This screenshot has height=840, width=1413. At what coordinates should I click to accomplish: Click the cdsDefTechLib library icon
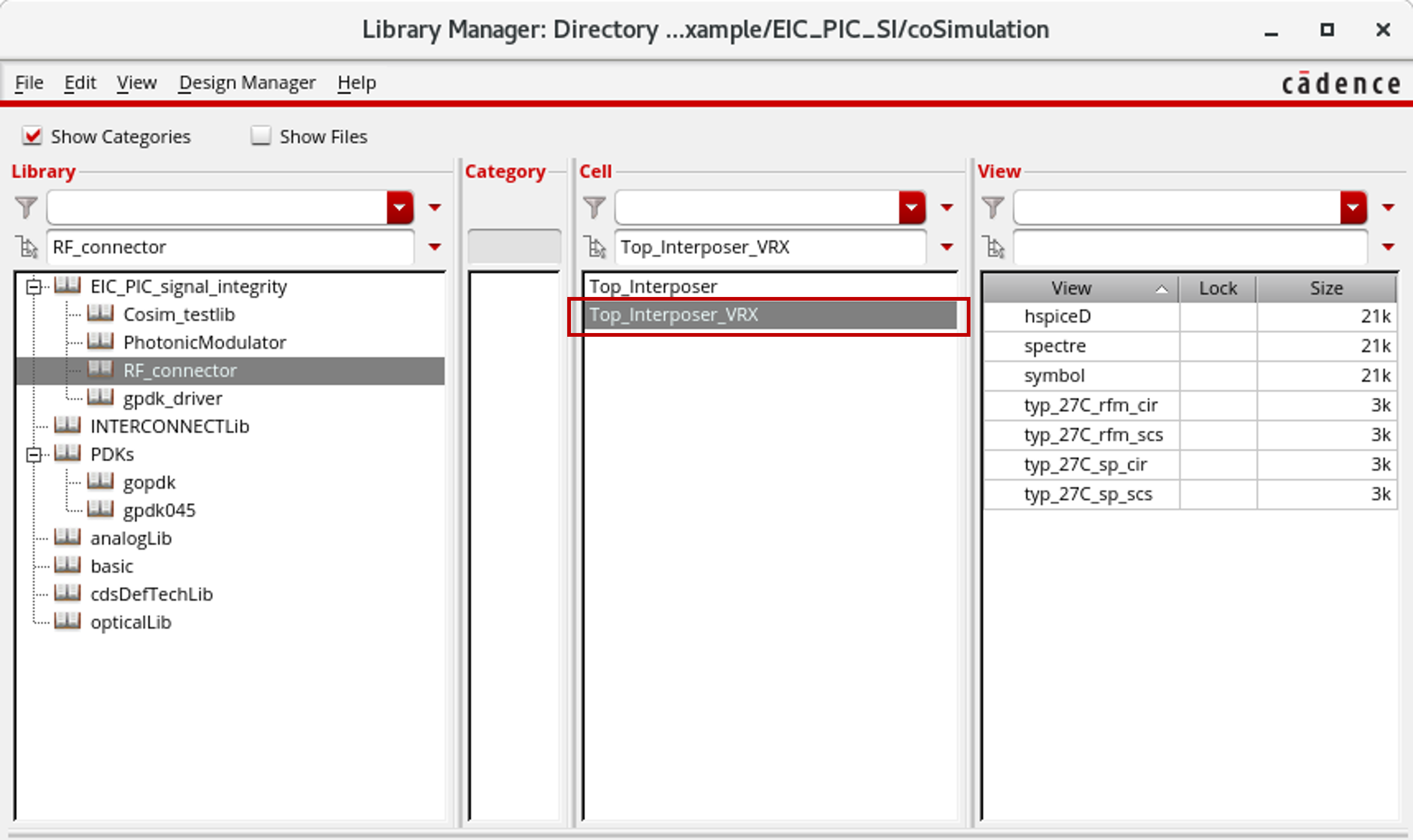[67, 593]
